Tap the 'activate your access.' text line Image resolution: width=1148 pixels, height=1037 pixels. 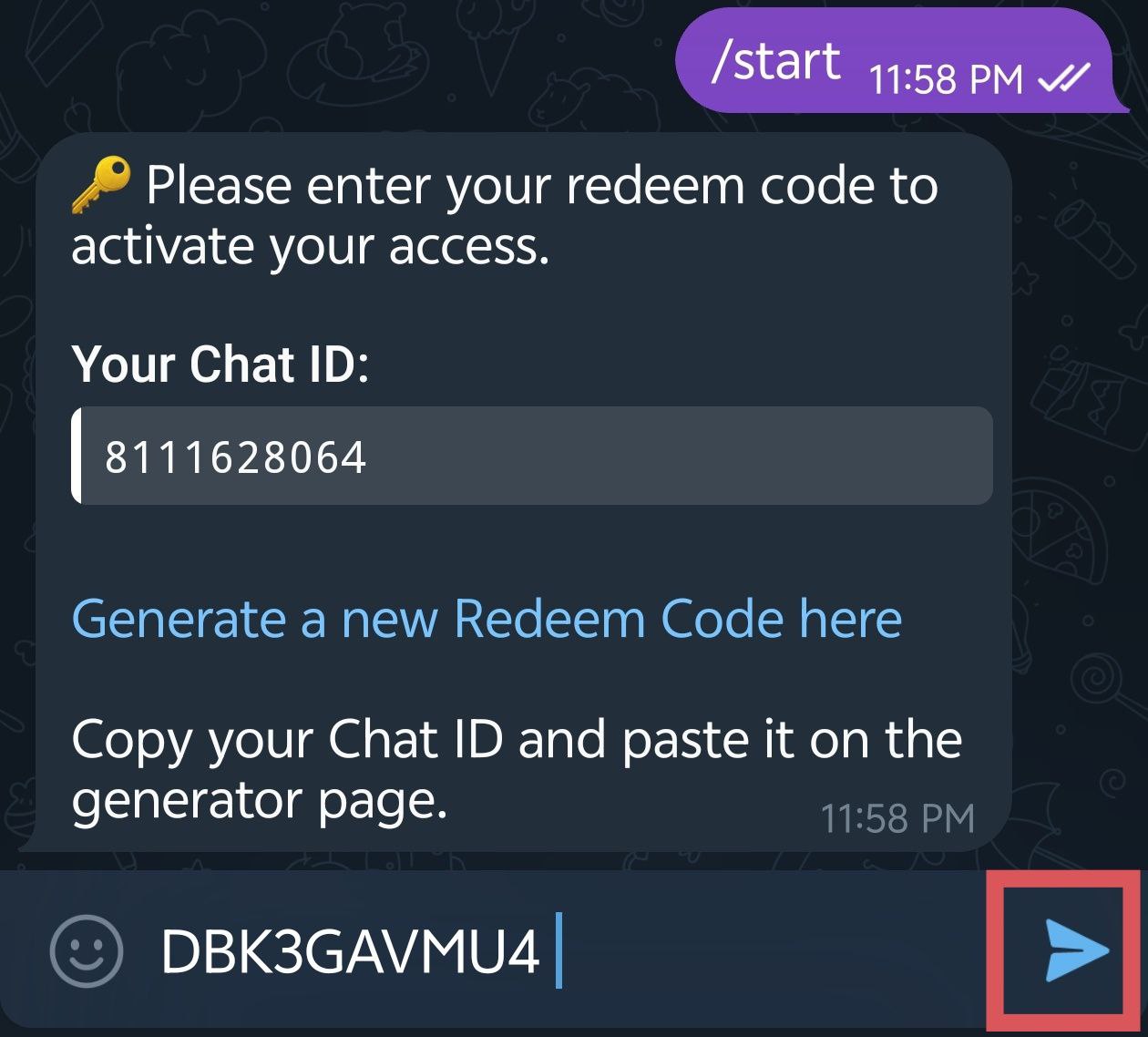pos(311,246)
